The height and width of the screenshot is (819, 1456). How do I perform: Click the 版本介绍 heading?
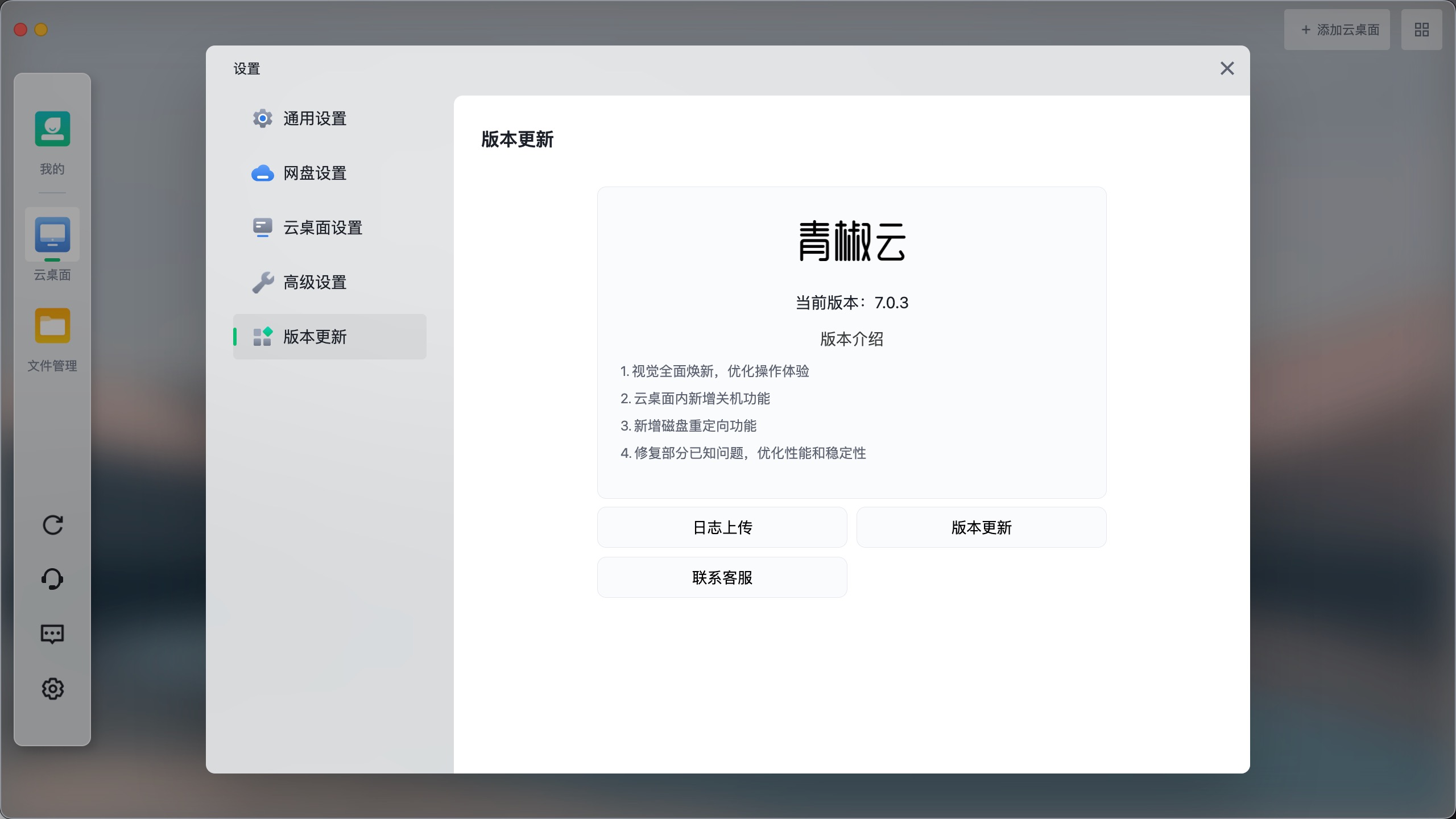click(852, 339)
